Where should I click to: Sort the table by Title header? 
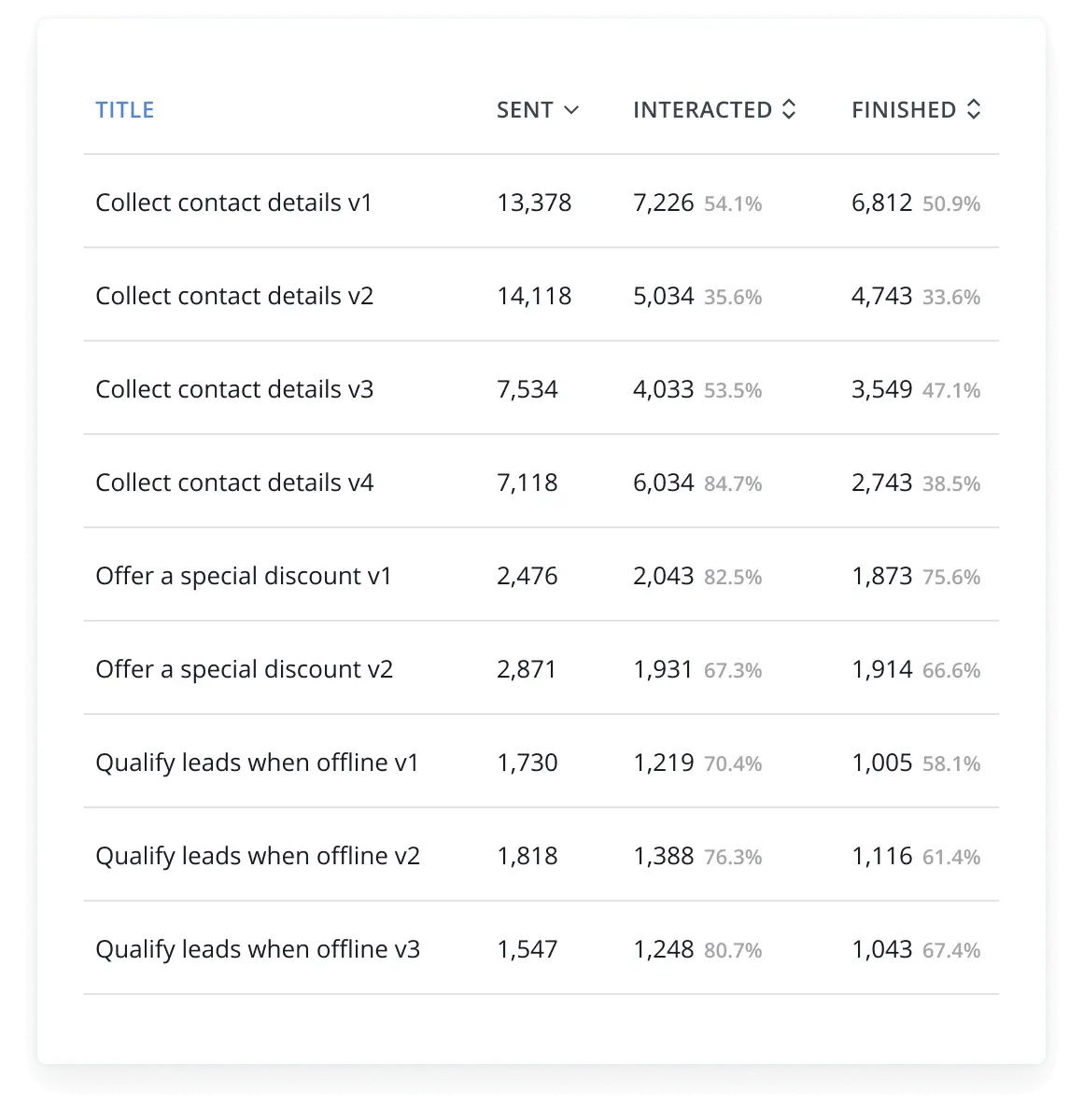tap(124, 110)
